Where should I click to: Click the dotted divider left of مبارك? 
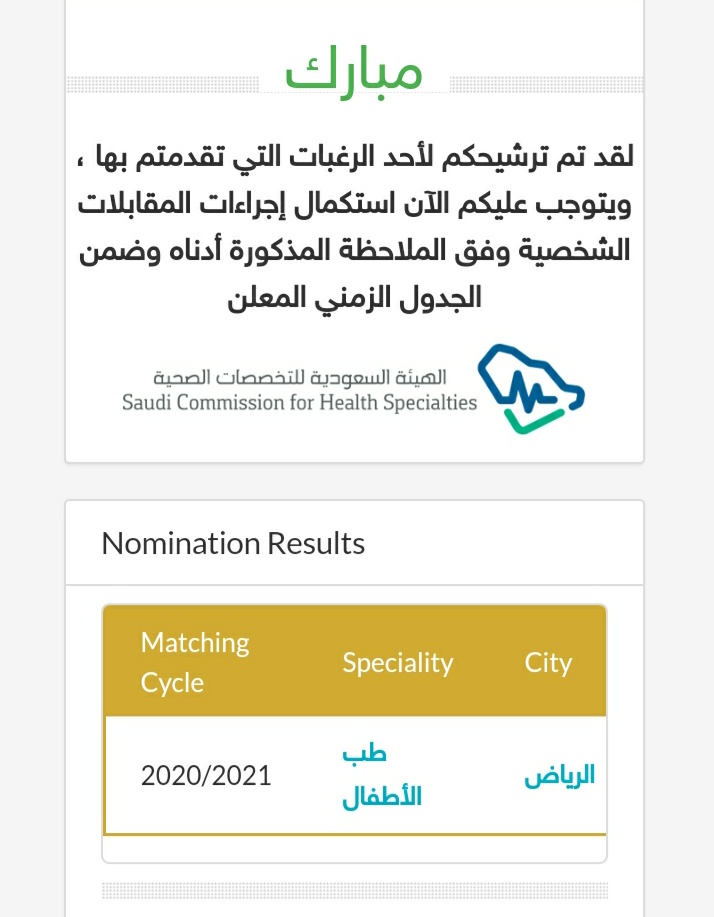[163, 85]
